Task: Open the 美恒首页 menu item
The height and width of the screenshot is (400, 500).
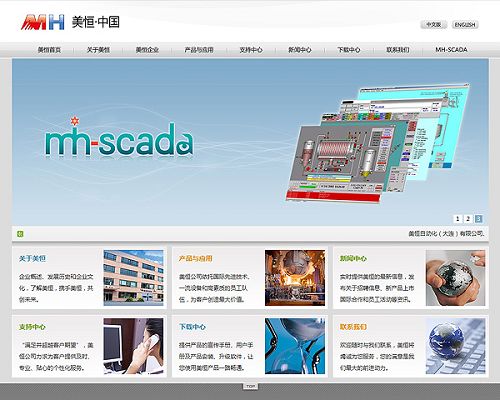Action: coord(49,50)
